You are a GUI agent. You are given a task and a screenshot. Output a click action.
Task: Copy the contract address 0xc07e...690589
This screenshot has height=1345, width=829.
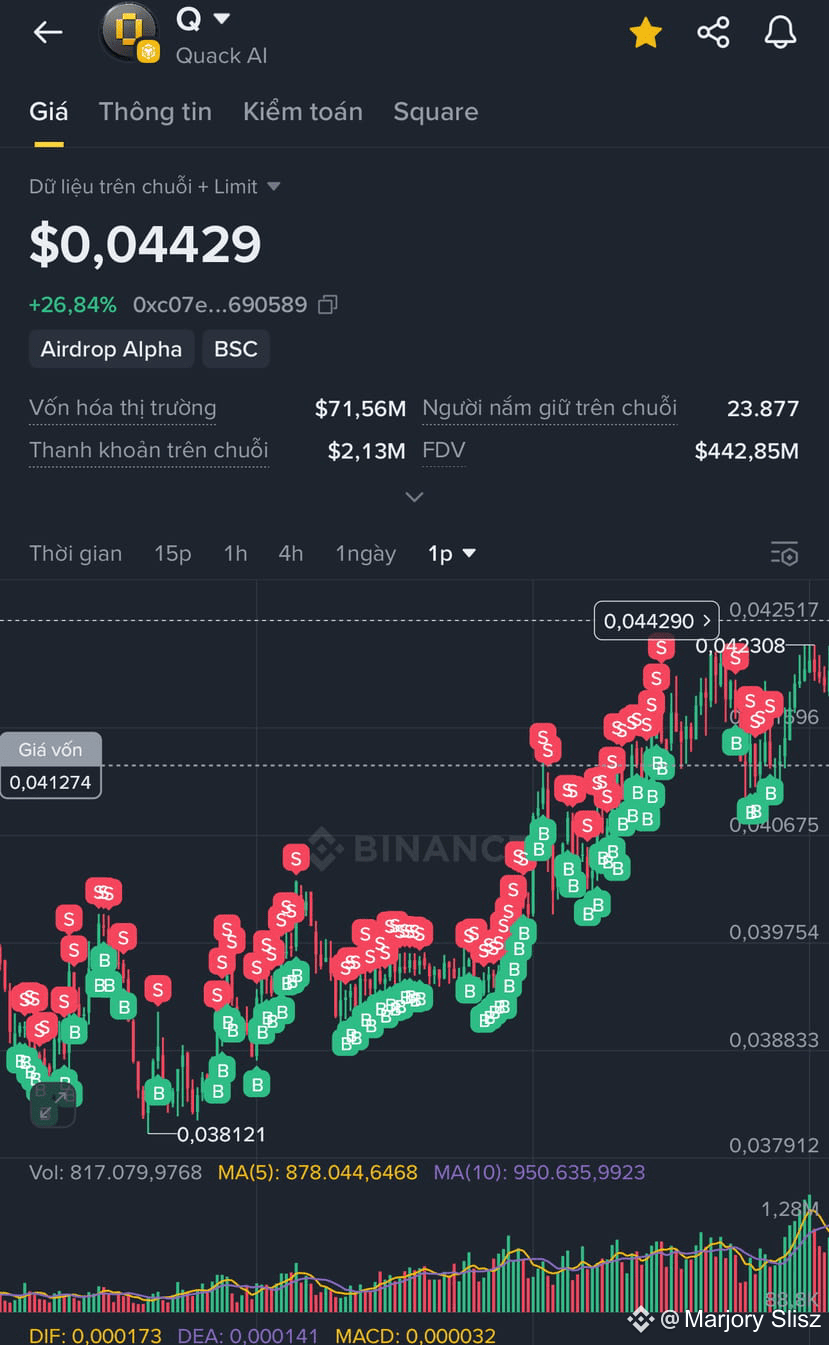tap(328, 305)
